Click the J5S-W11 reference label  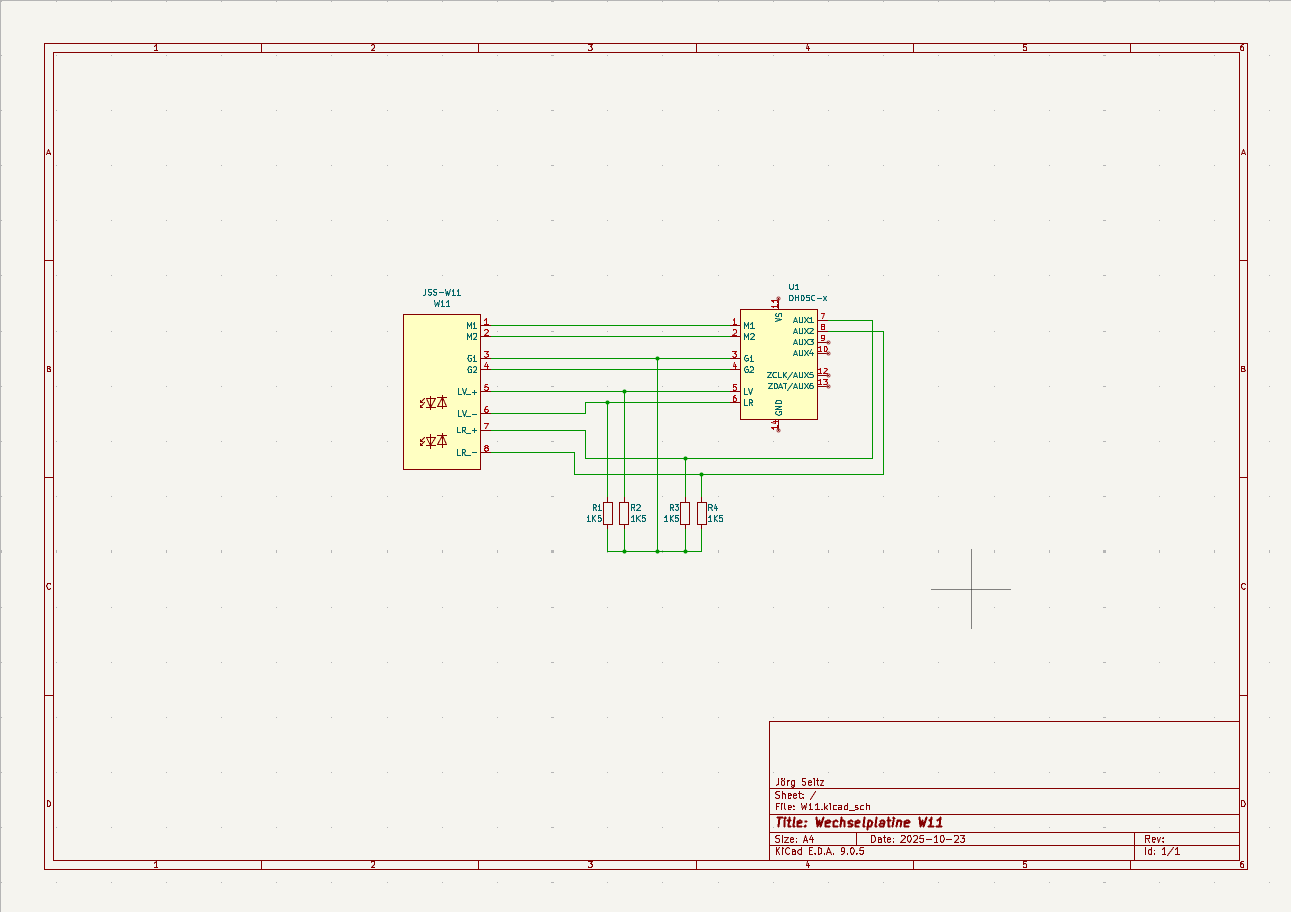(442, 293)
